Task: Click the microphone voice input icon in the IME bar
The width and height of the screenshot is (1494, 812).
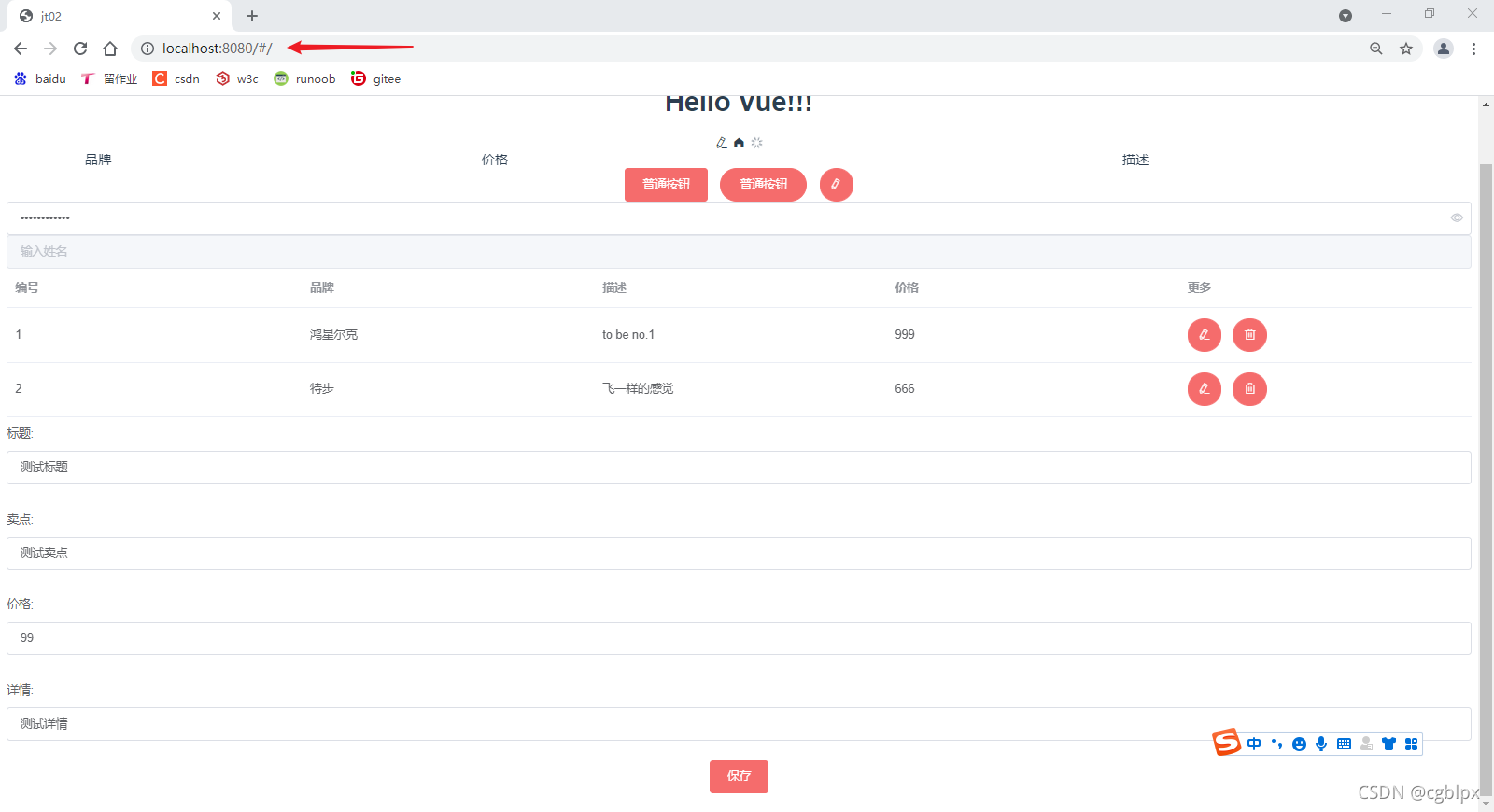Action: 1321,744
